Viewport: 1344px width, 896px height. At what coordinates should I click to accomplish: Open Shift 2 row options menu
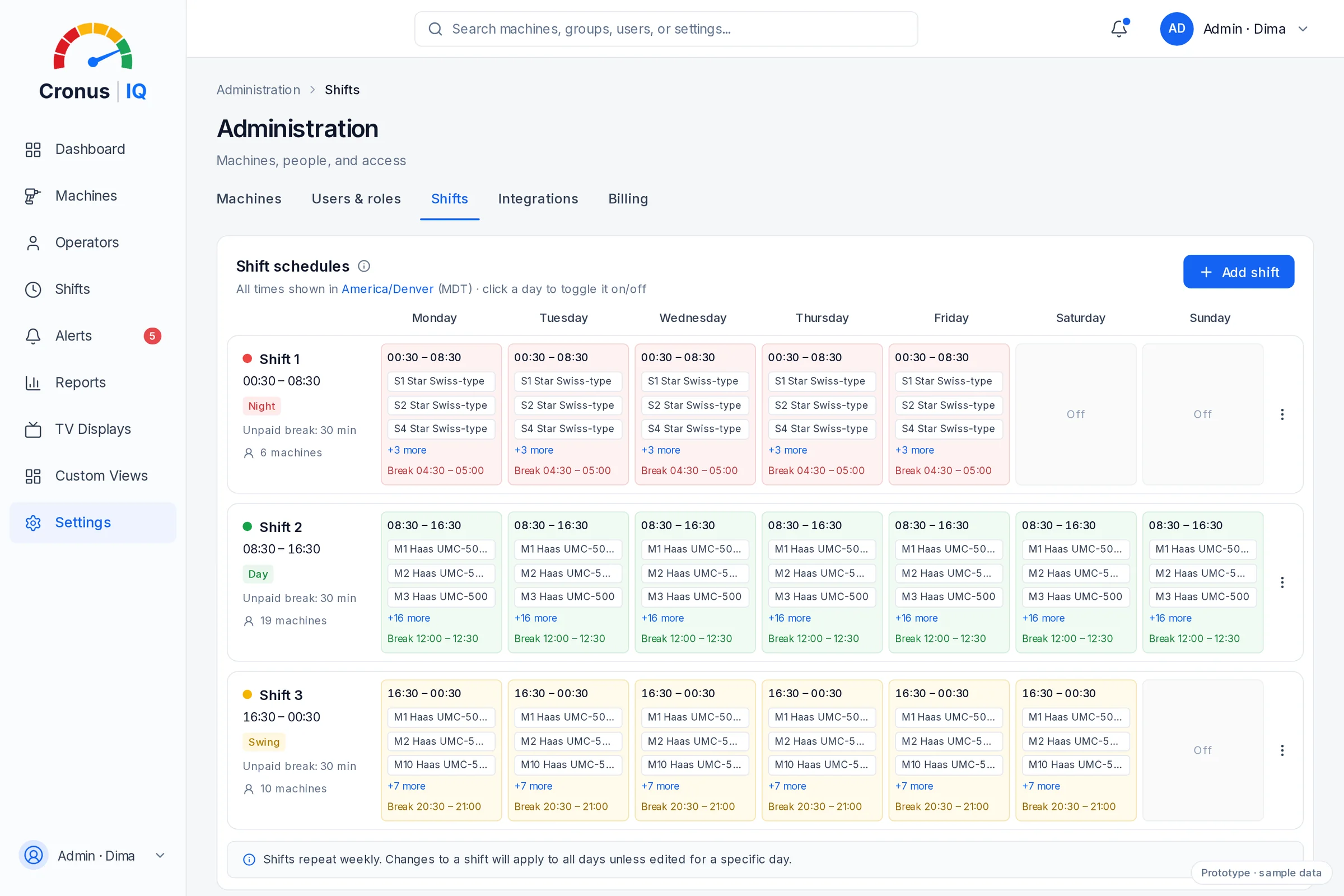[x=1282, y=582]
